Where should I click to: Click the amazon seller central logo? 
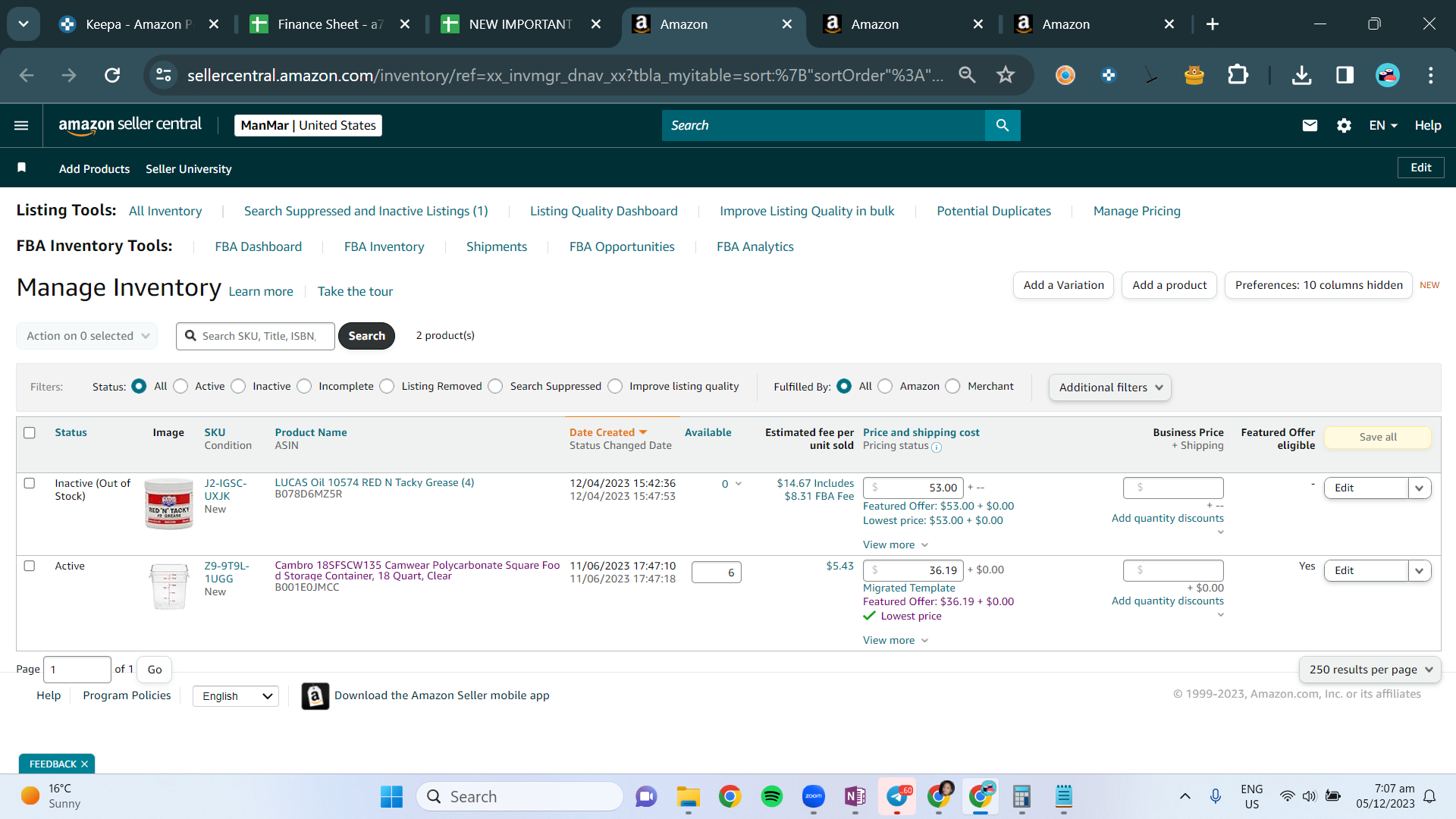click(130, 125)
